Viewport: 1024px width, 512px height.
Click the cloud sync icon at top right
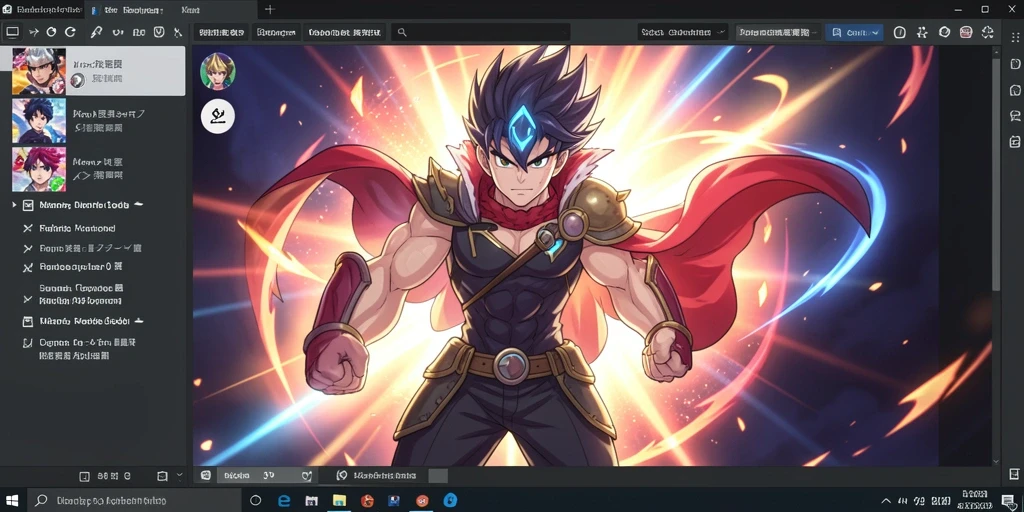tap(987, 33)
